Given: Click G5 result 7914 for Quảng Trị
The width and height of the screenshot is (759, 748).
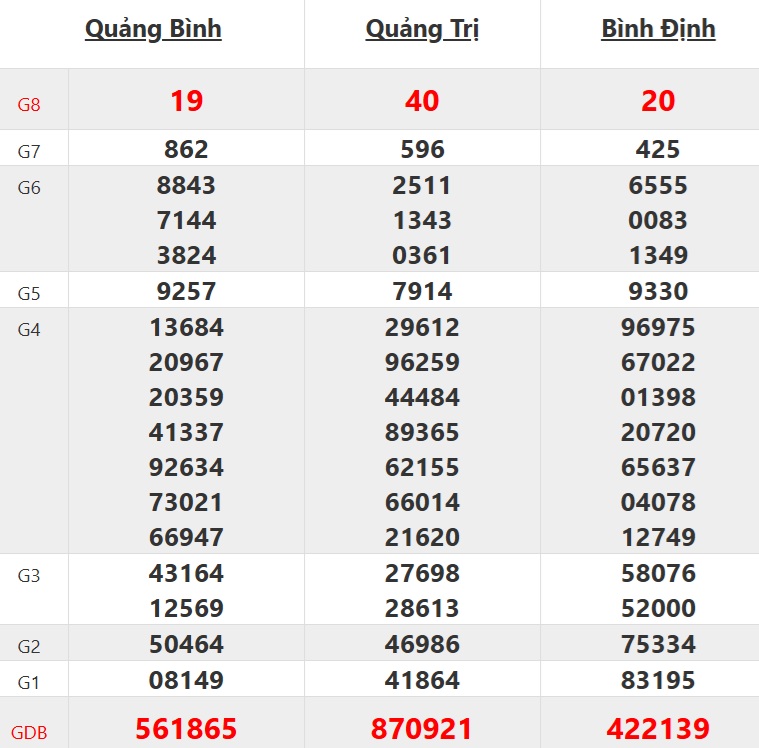Looking at the screenshot, I should coord(422,292).
